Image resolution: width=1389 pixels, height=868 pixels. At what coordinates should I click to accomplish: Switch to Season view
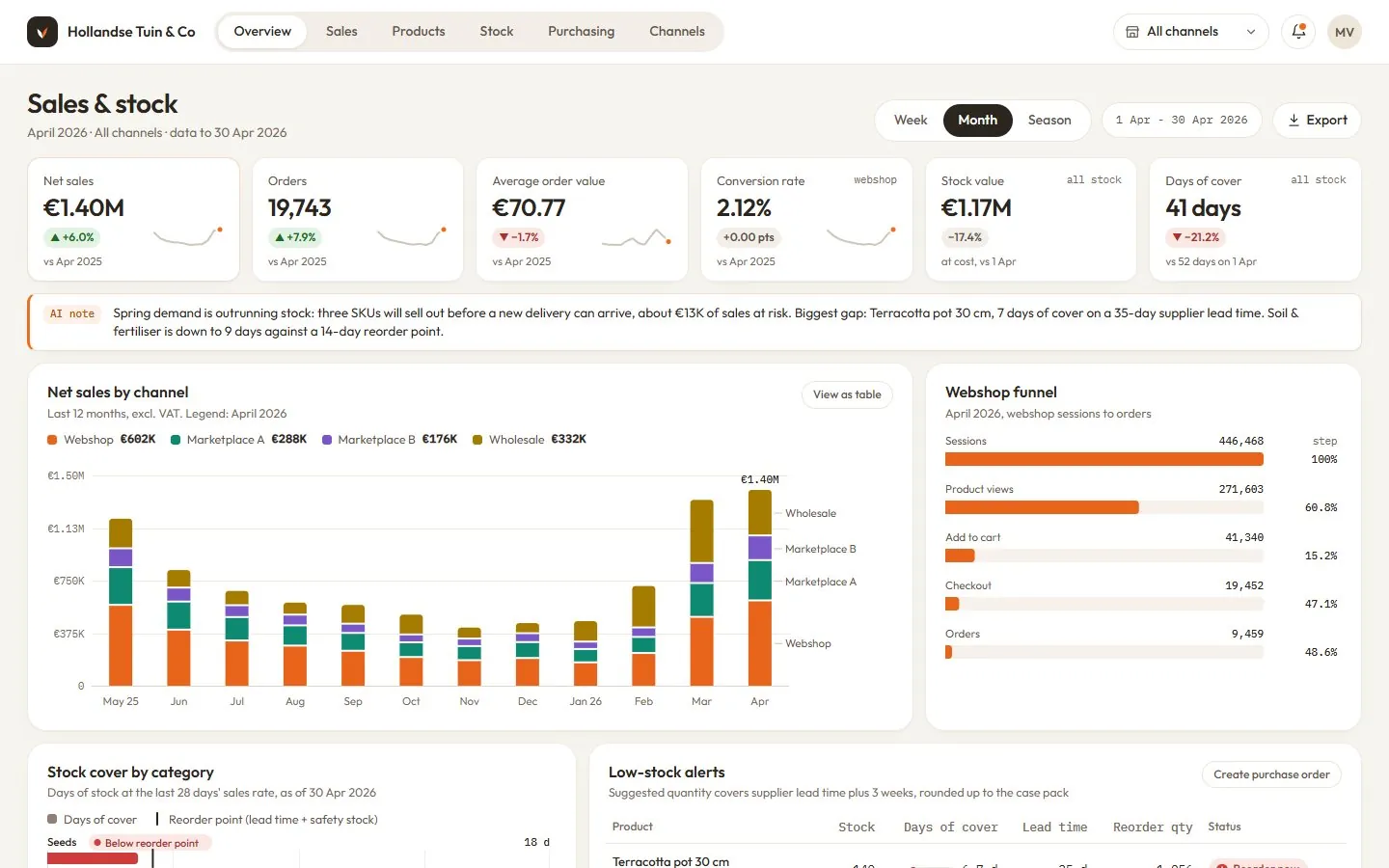pos(1049,121)
